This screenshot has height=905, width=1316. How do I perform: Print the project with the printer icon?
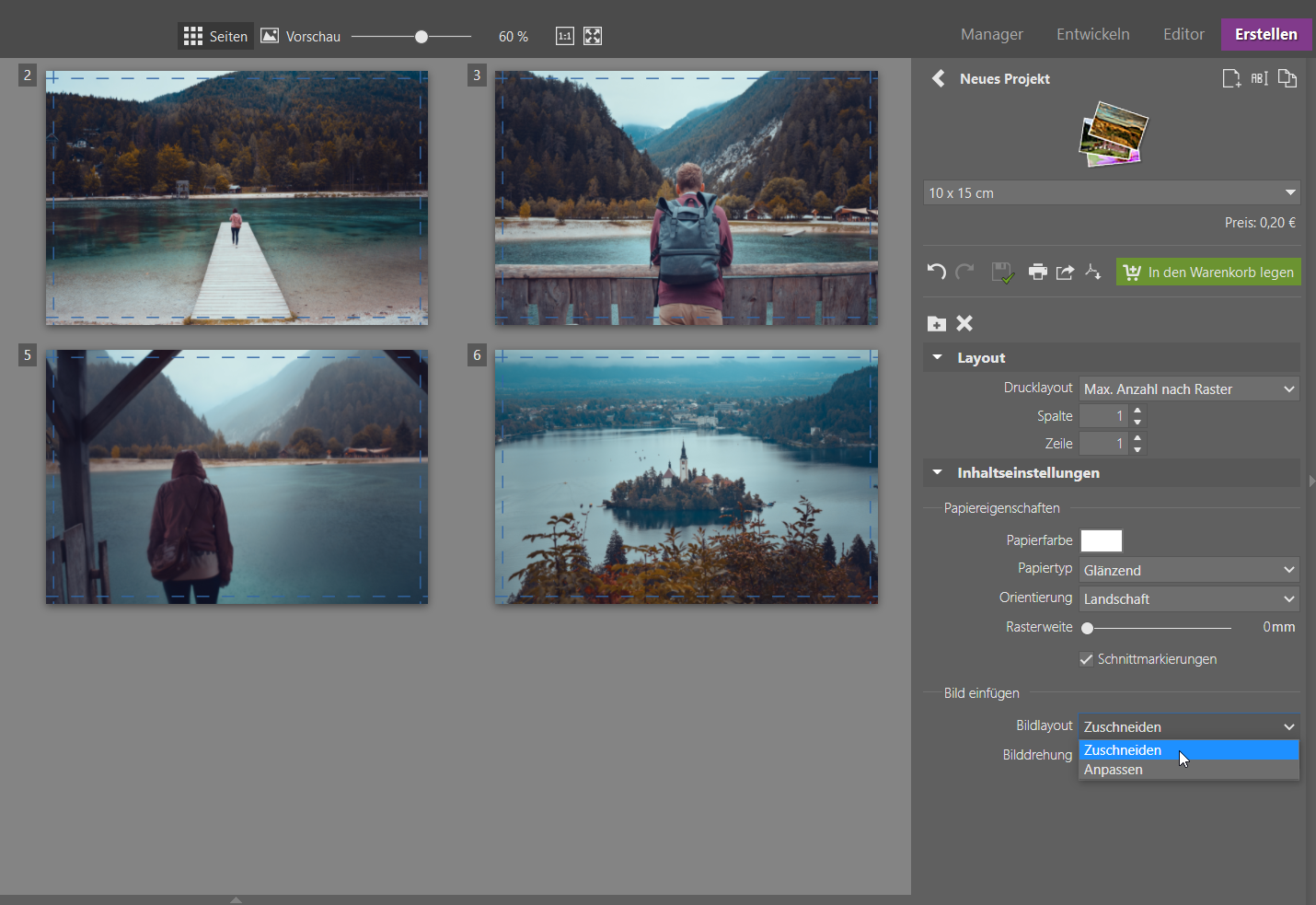[1038, 272]
